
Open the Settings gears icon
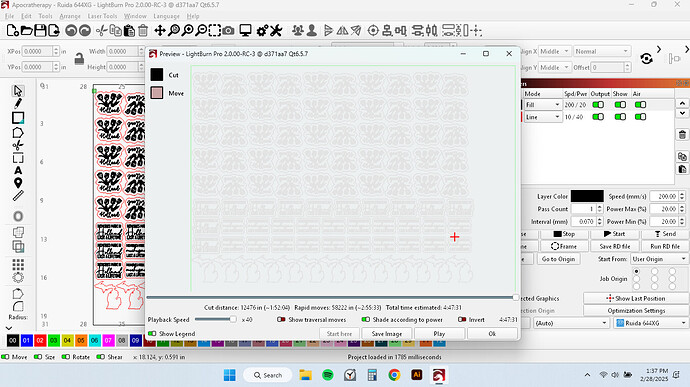[262, 30]
